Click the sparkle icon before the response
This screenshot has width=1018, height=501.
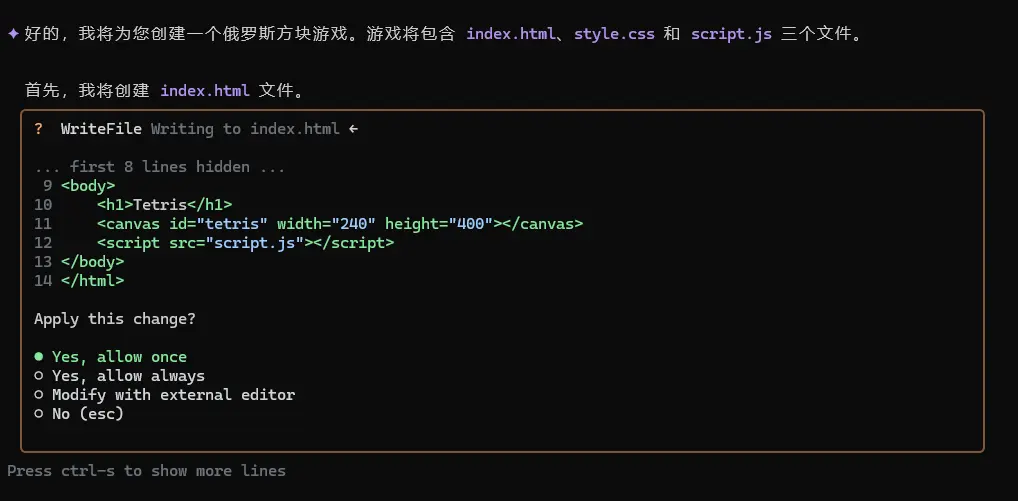click(x=13, y=34)
